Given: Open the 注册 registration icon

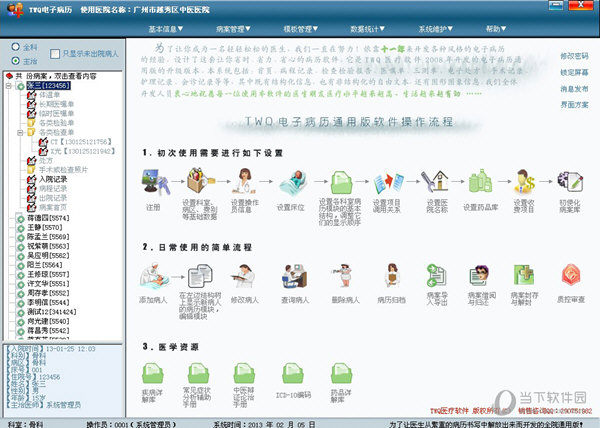Looking at the screenshot, I should pyautogui.click(x=155, y=181).
